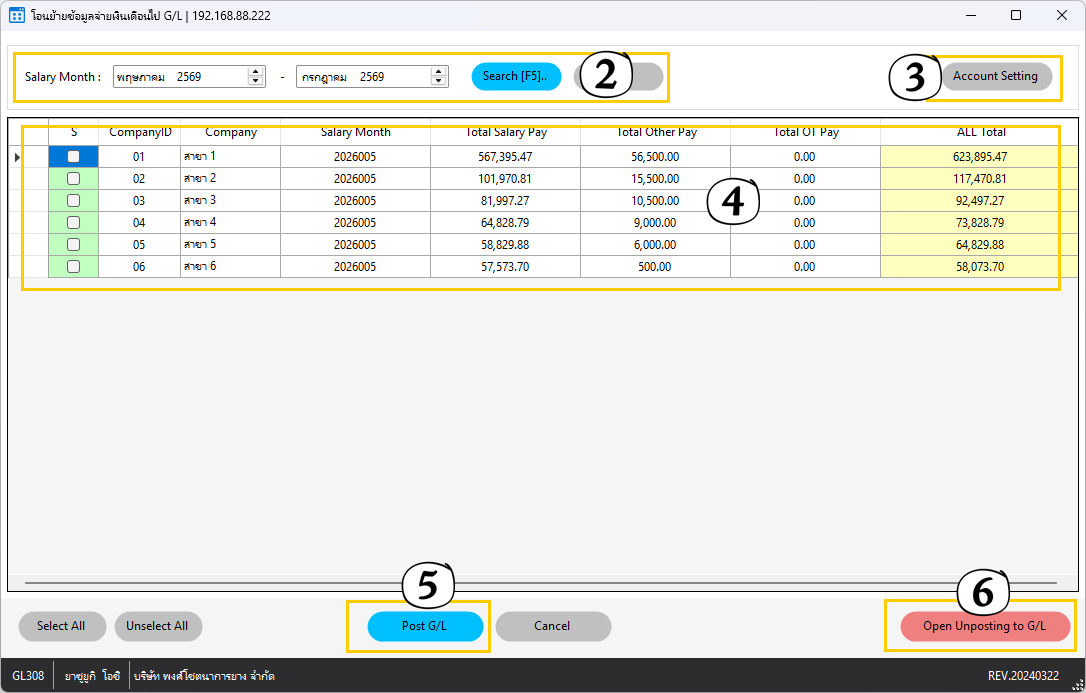
Task: Toggle the checkbox for company 05
Action: click(x=73, y=244)
